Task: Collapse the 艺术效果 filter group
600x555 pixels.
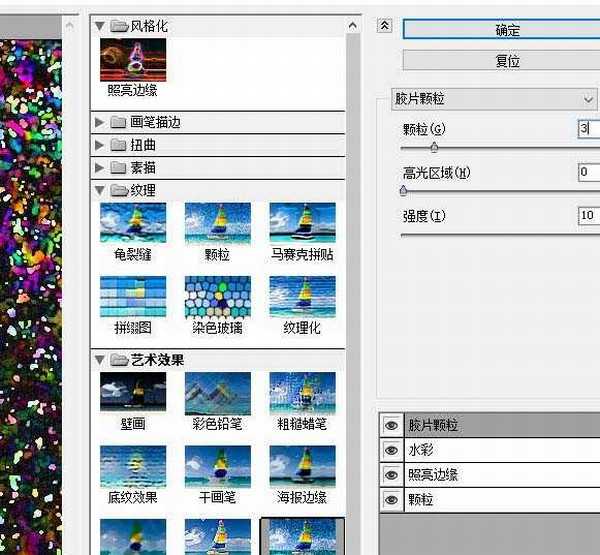Action: click(100, 360)
